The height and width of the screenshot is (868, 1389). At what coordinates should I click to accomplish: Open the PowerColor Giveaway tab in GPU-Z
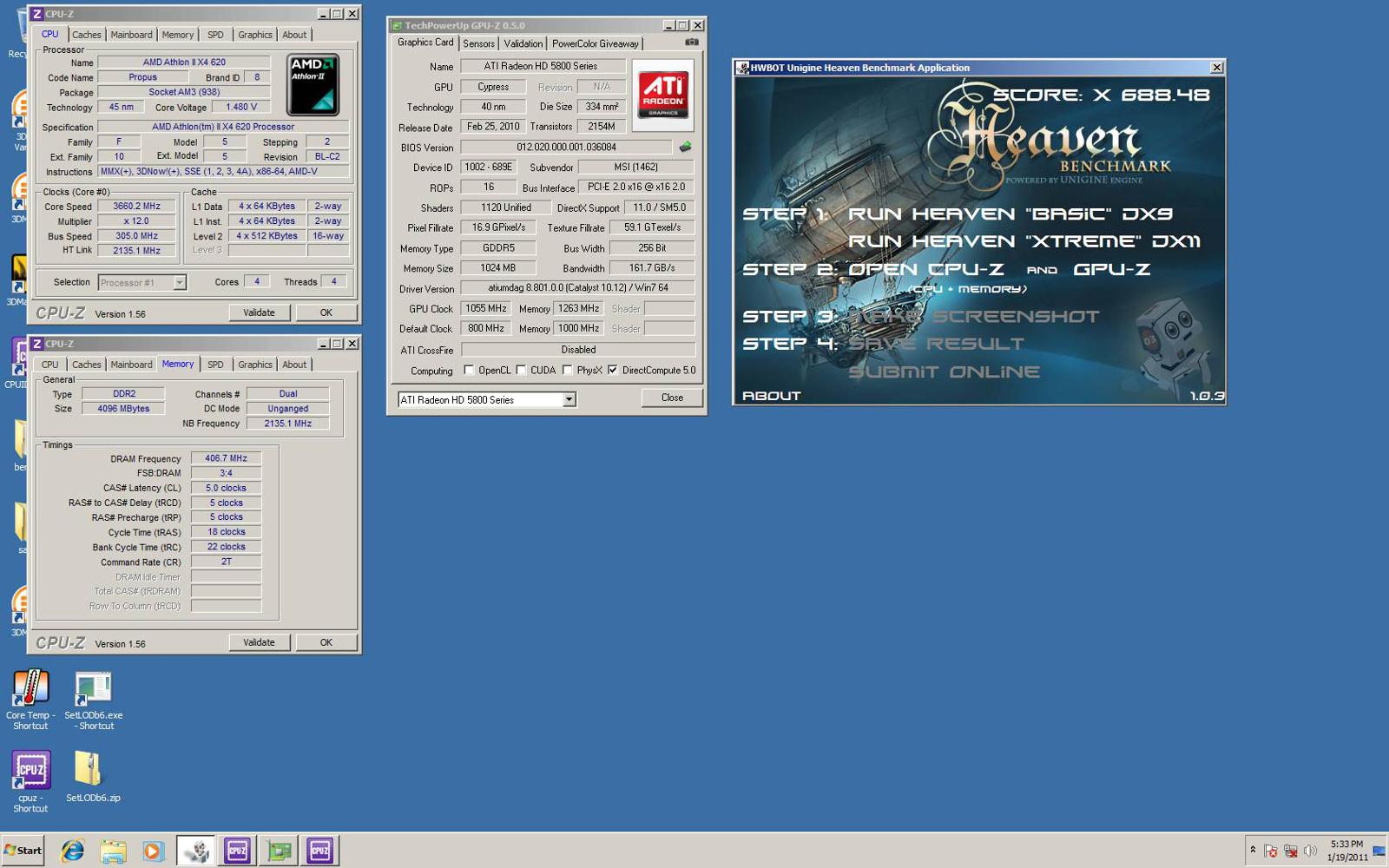coord(595,43)
